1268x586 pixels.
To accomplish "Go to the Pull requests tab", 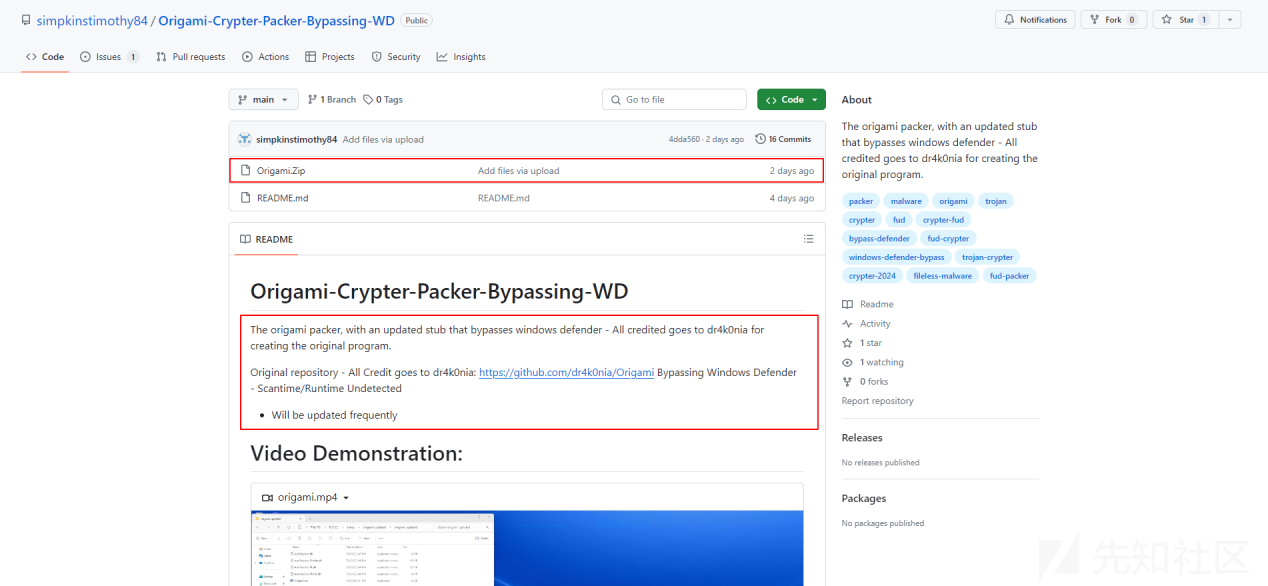I will coord(191,57).
